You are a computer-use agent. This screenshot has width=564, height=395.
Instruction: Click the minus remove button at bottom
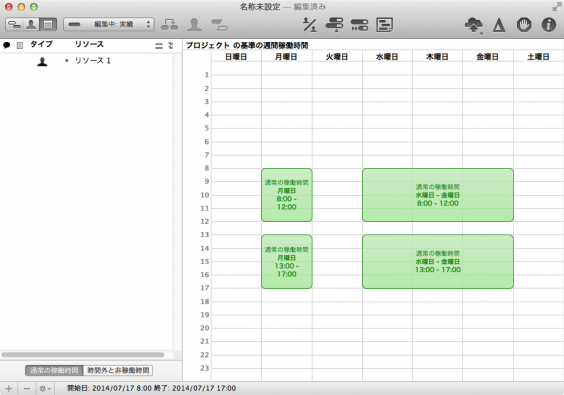coord(27,389)
